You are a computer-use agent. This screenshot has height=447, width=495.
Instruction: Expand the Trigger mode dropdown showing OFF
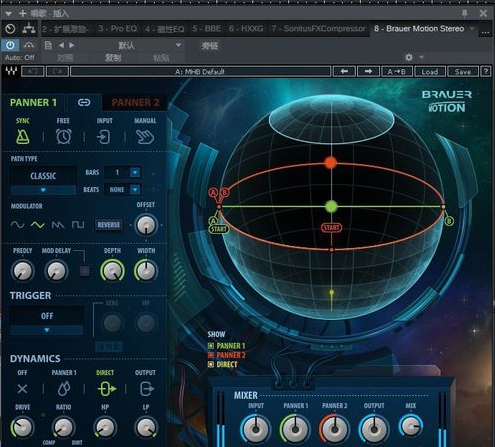(47, 330)
